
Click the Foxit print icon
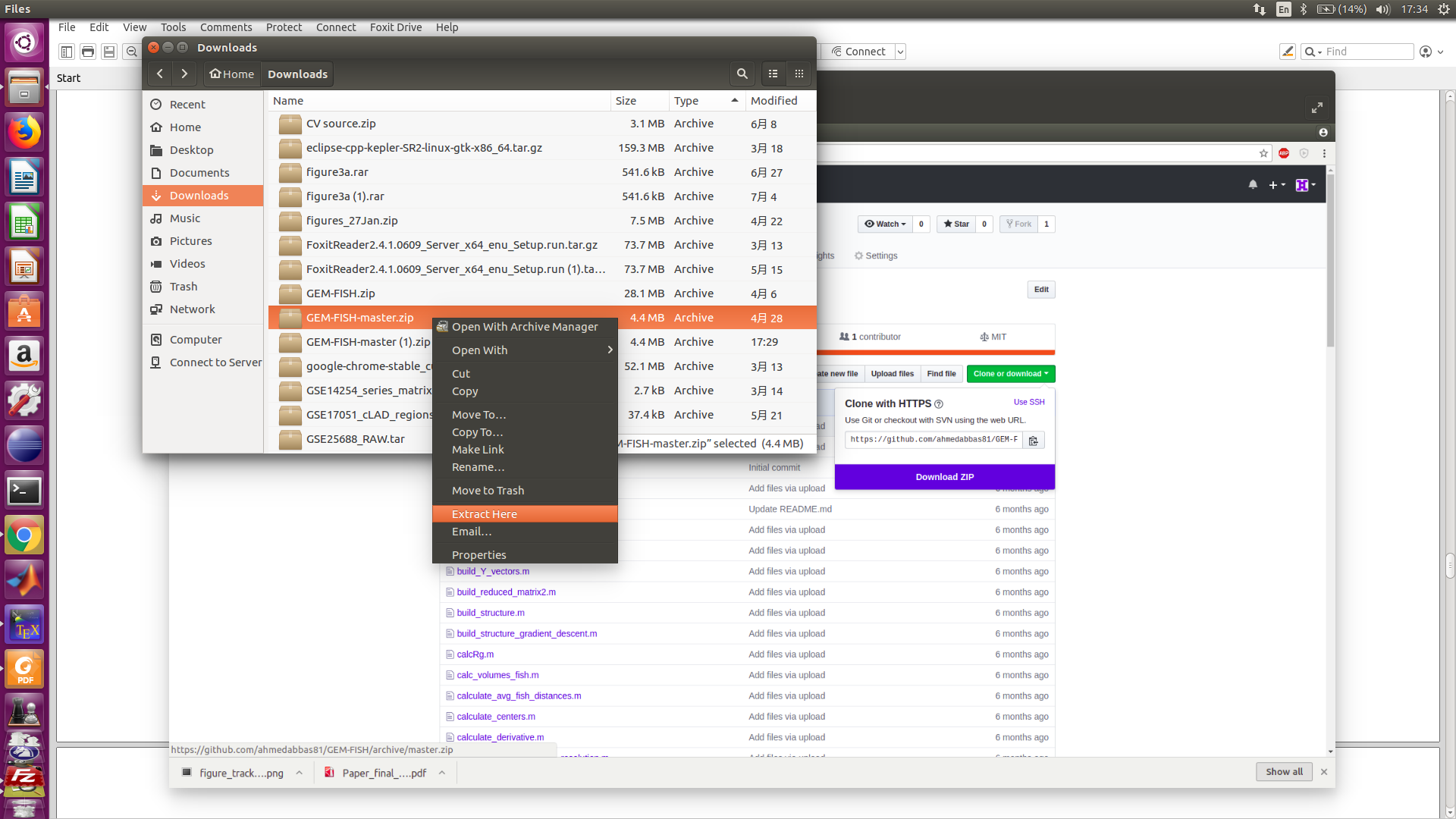point(88,52)
